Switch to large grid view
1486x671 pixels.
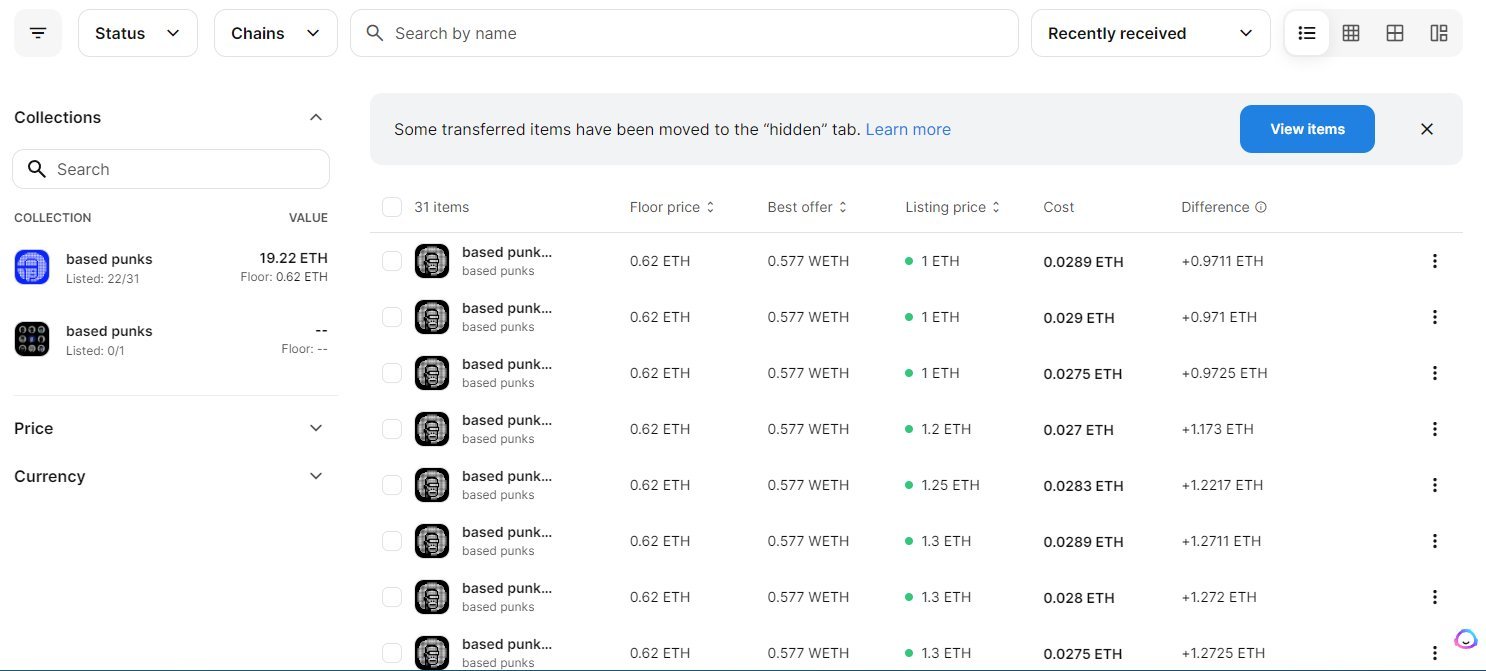coord(1395,33)
